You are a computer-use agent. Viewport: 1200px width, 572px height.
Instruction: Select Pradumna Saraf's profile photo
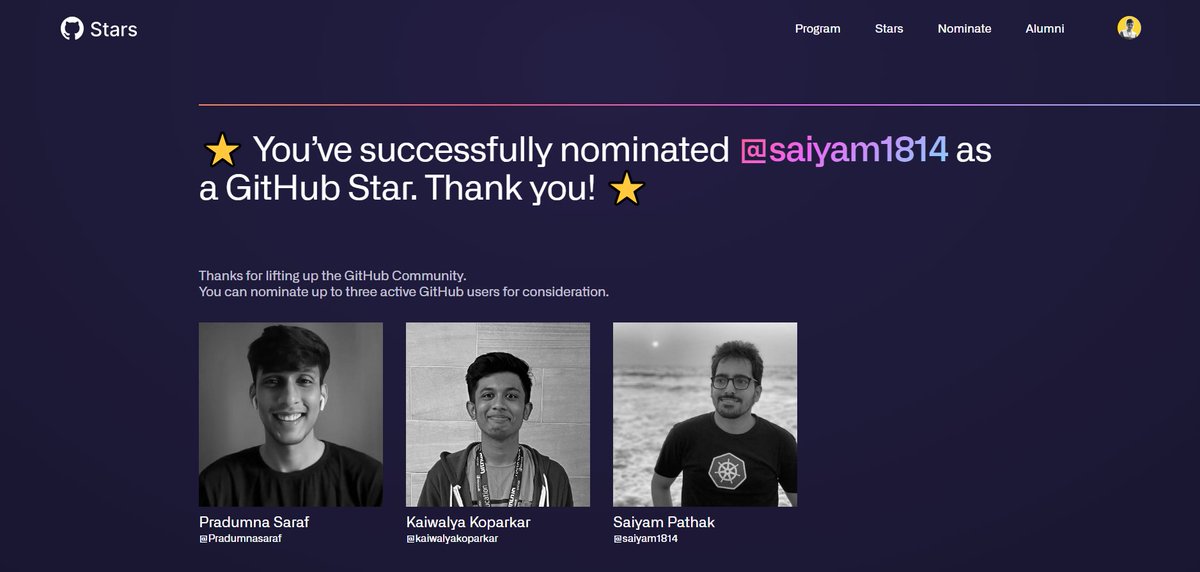pos(291,414)
